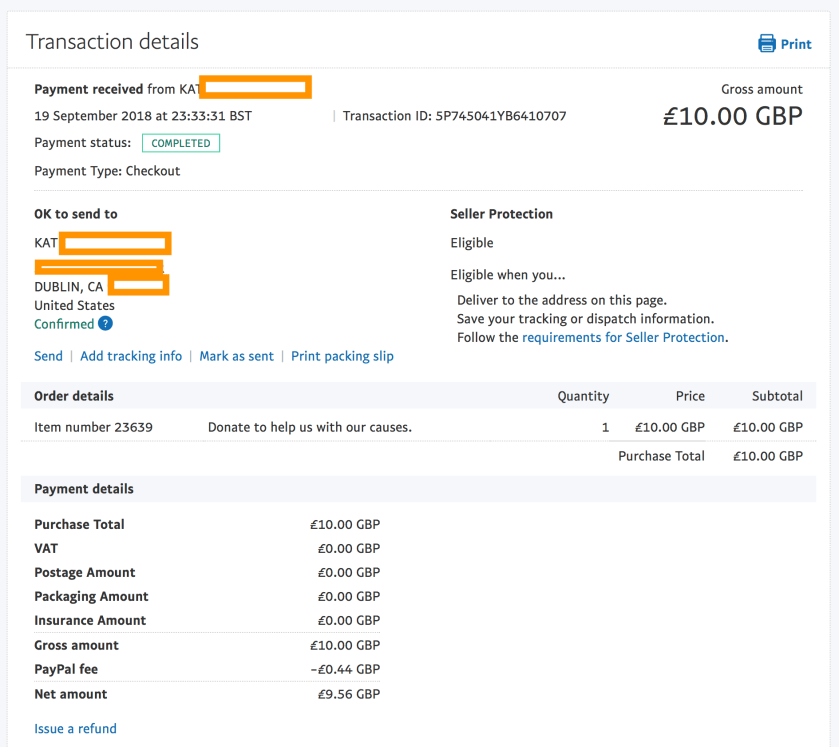Viewport: 839px width, 747px height.
Task: Click Item number 23639 in Order details
Action: (93, 427)
